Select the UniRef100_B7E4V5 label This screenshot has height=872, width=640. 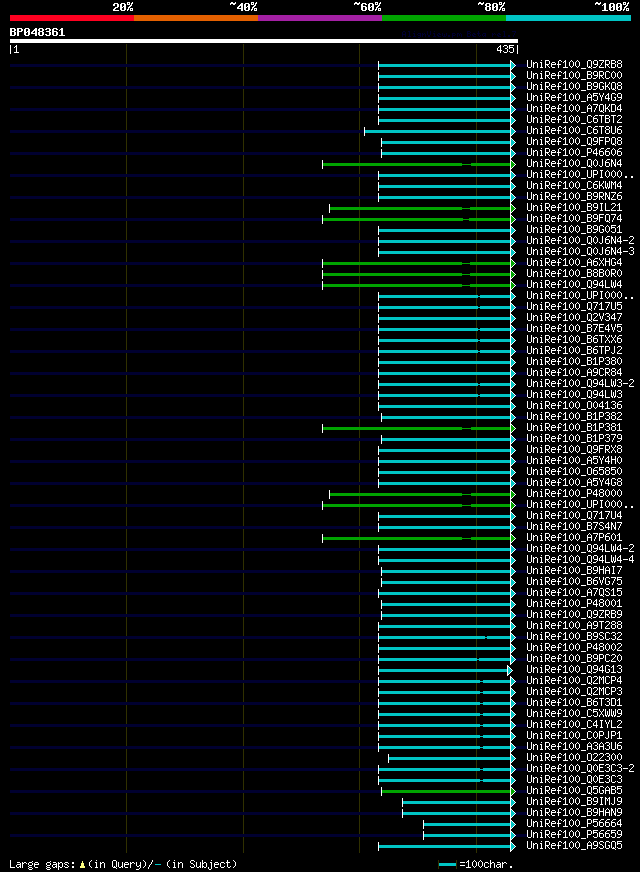coord(574,329)
